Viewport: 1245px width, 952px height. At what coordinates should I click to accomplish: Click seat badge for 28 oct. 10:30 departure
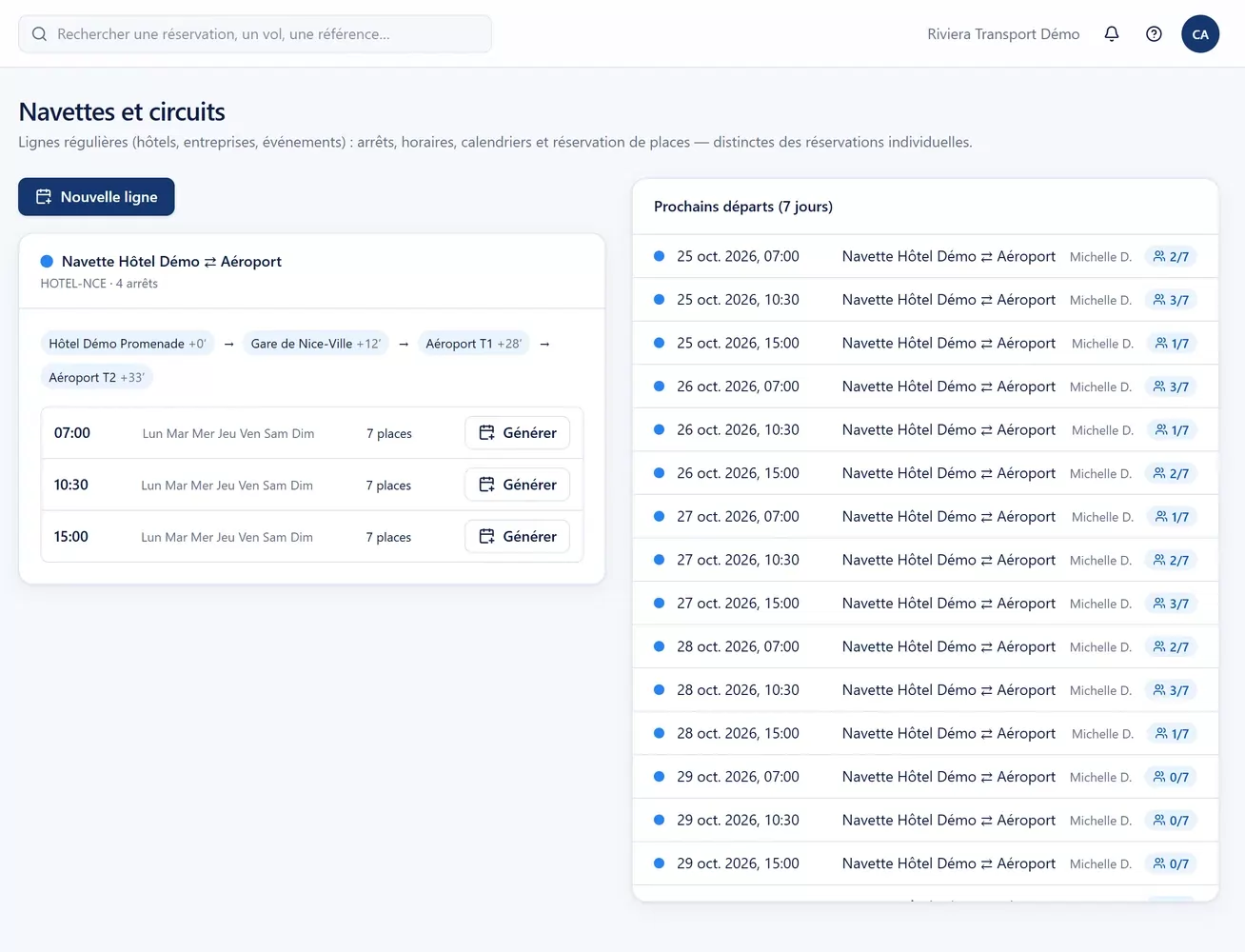1171,690
